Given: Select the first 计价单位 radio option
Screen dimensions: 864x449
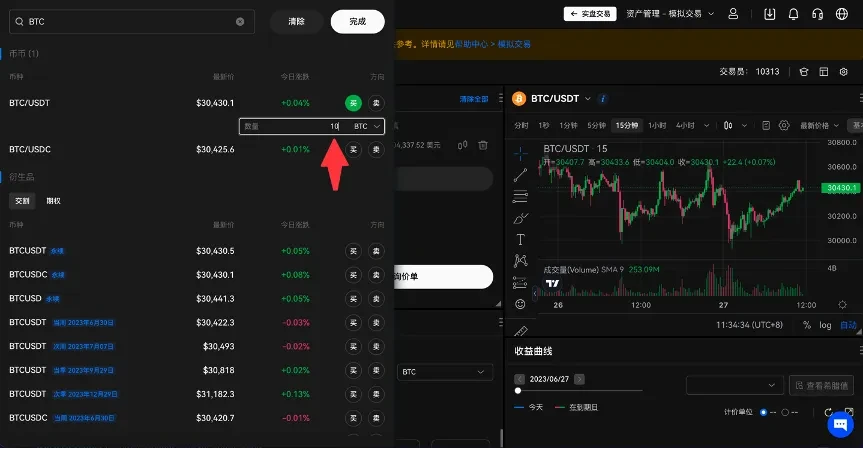Looking at the screenshot, I should pos(763,412).
